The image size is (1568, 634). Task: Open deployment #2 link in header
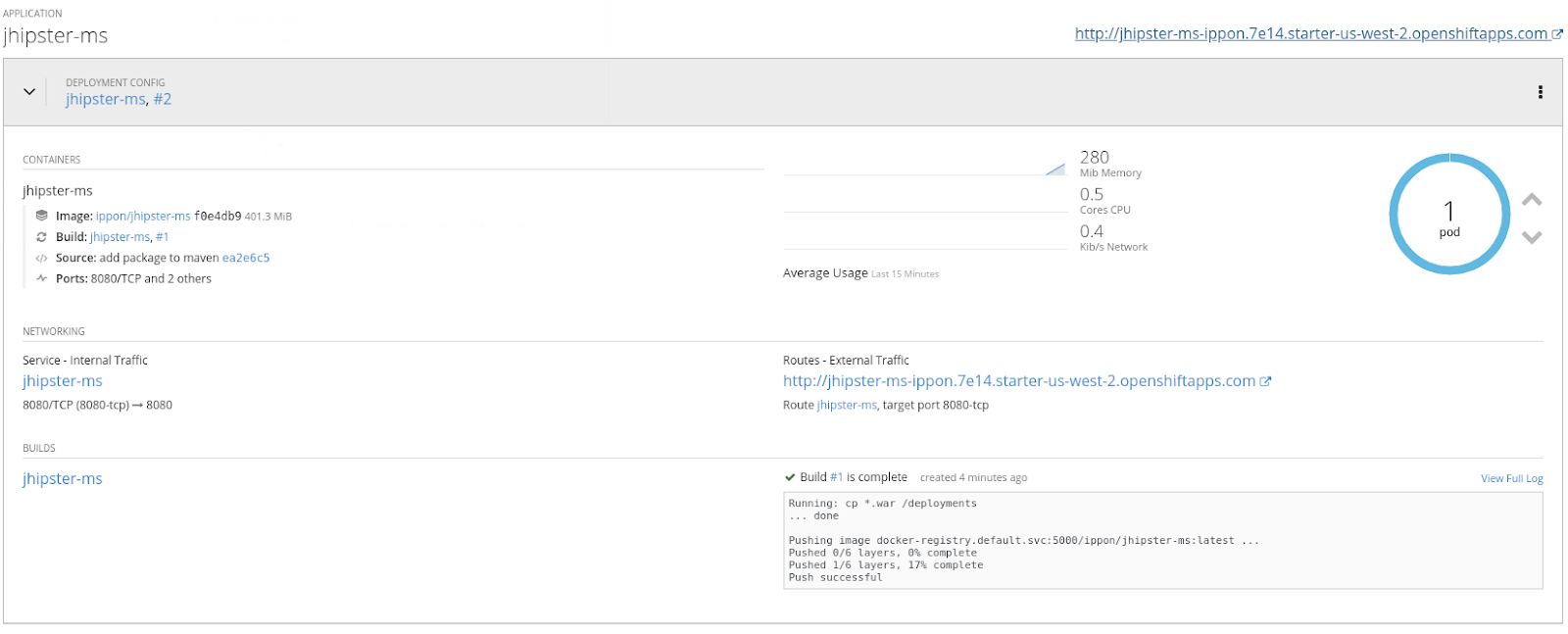(x=163, y=99)
